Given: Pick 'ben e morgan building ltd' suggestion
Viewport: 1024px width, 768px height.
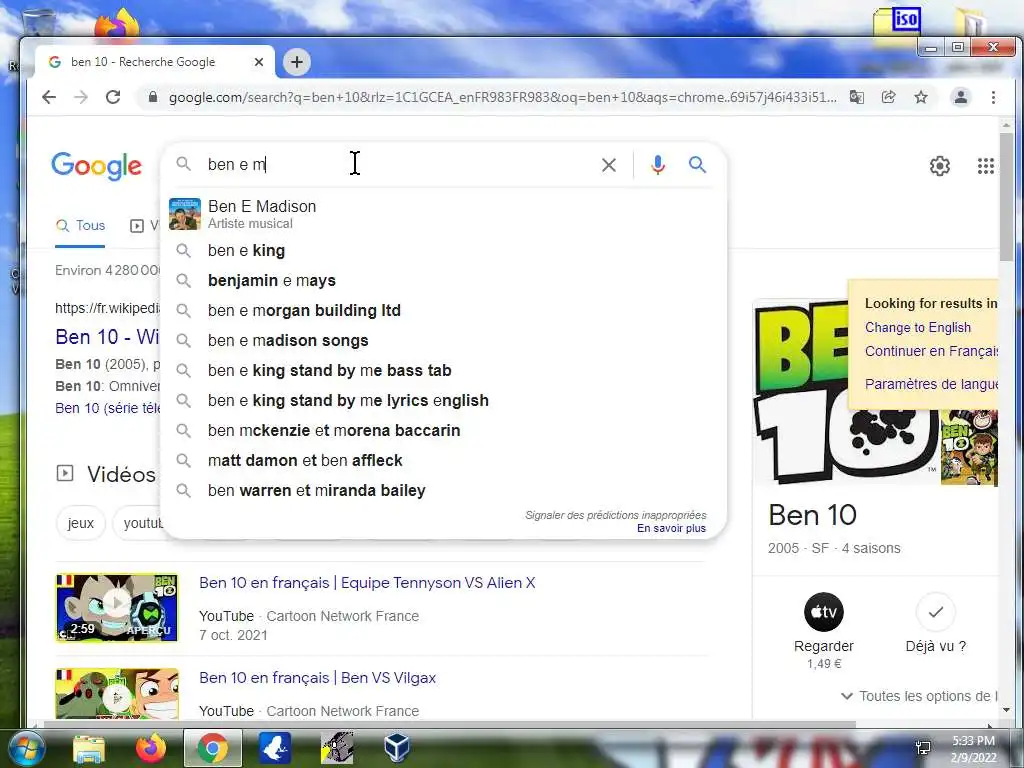Looking at the screenshot, I should tap(443, 311).
